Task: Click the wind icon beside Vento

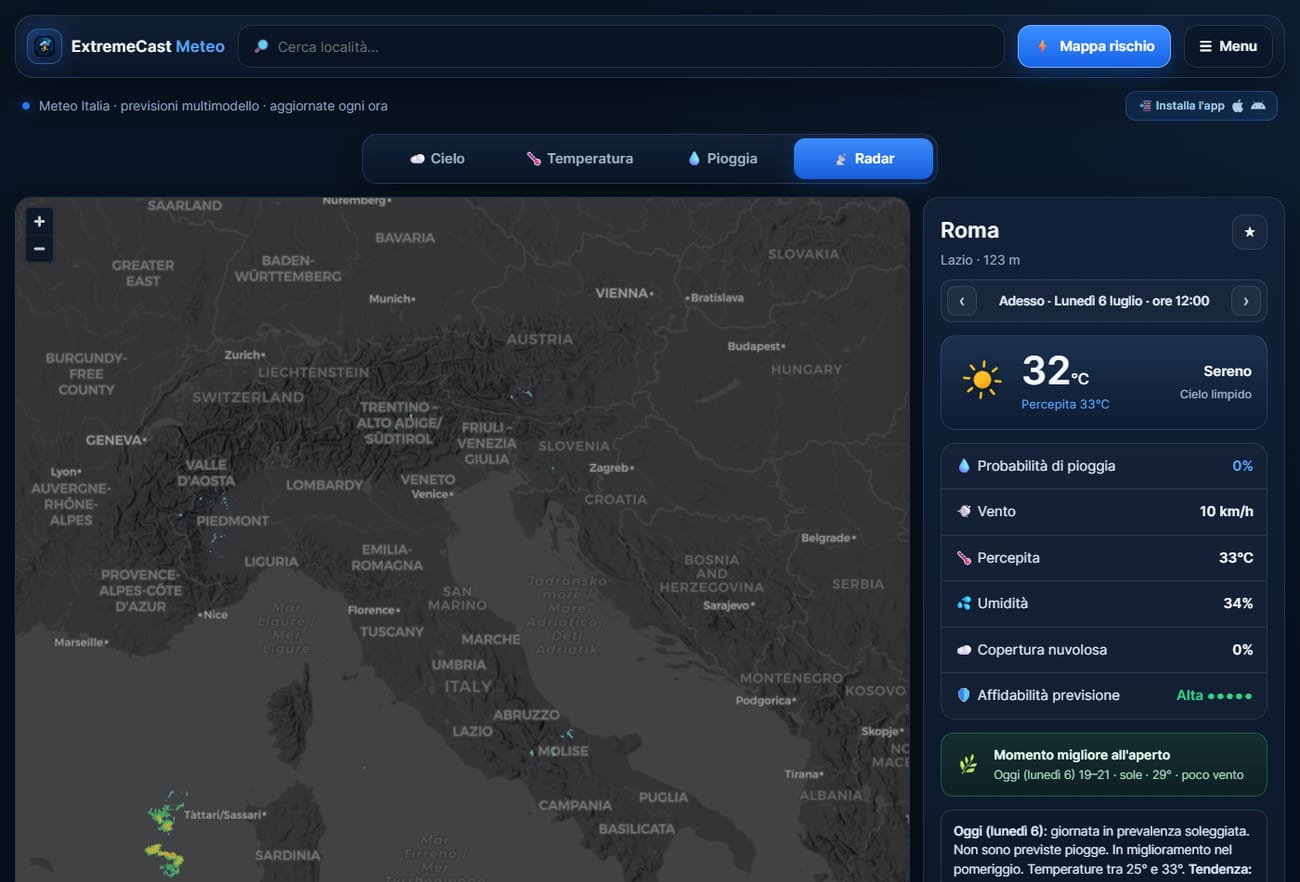Action: 964,511
